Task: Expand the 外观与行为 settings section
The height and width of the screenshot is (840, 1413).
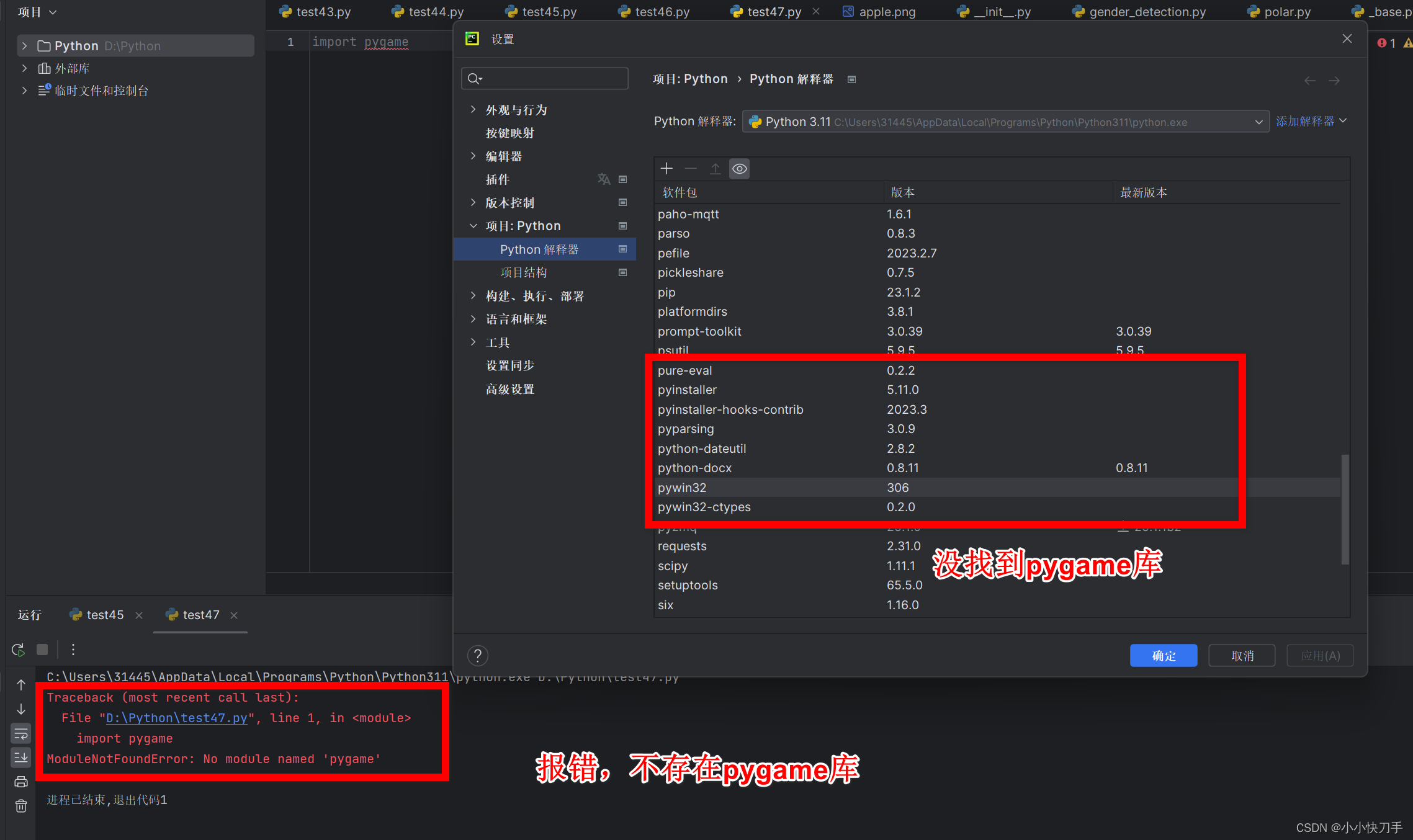Action: point(473,109)
